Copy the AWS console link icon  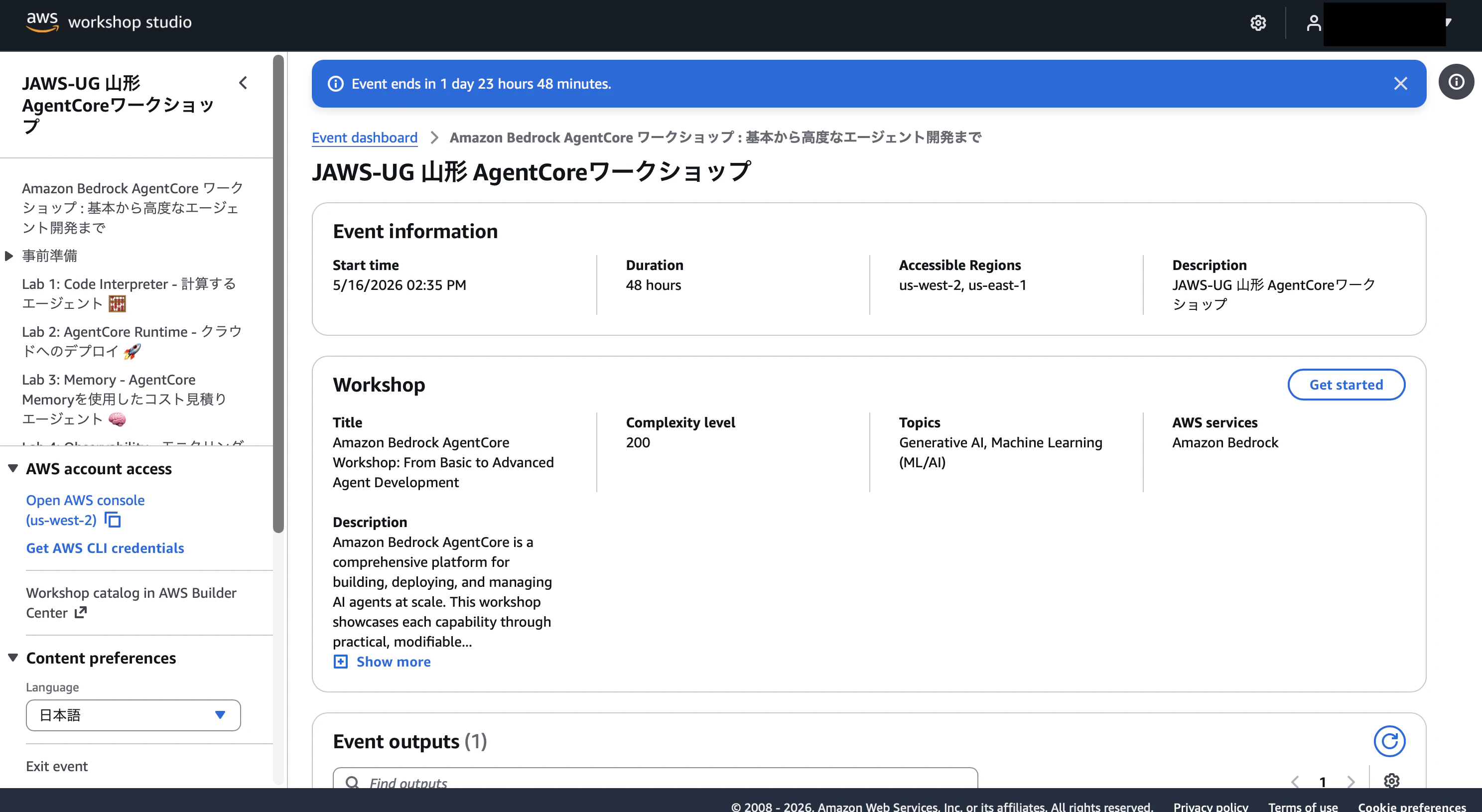[113, 520]
